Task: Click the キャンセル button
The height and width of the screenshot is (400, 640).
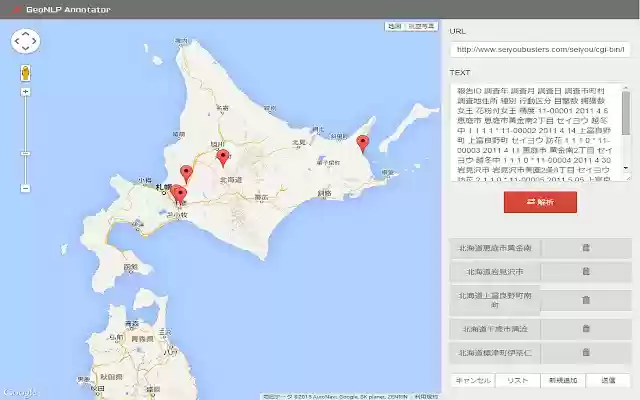Action: point(473,380)
